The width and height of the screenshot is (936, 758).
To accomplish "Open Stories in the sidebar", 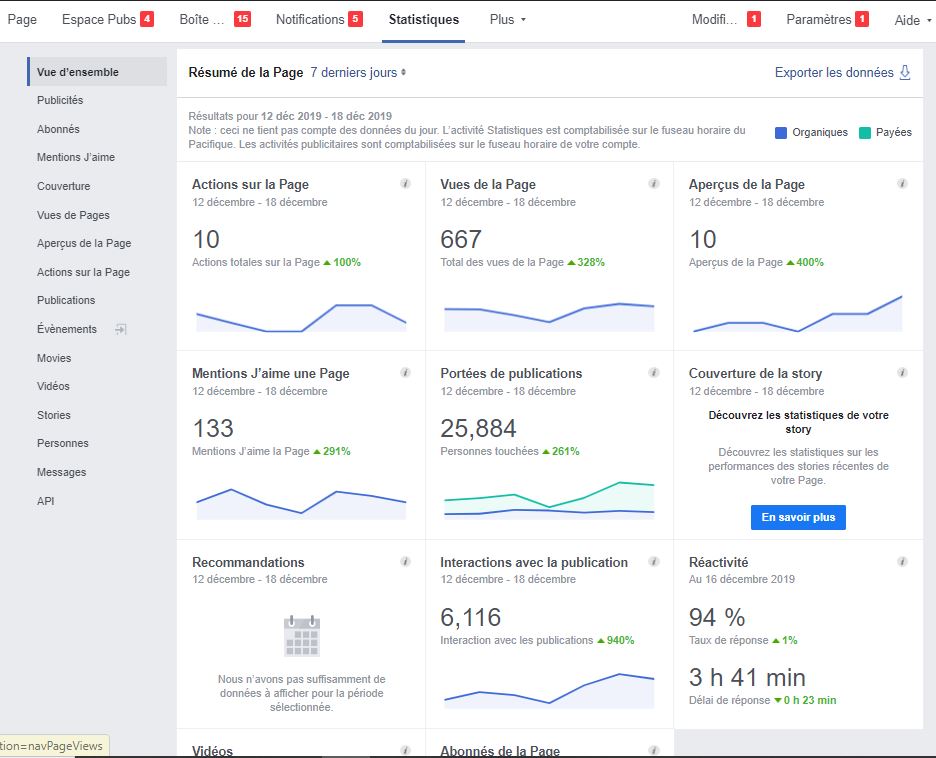I will click(x=54, y=415).
